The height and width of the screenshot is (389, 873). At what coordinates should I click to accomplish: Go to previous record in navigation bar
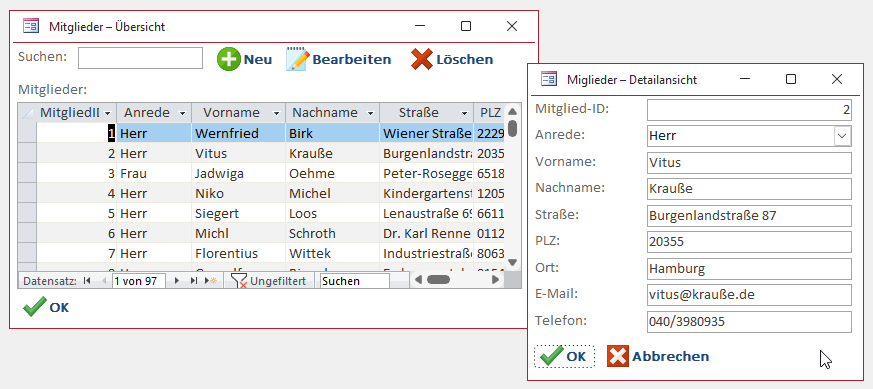(103, 281)
